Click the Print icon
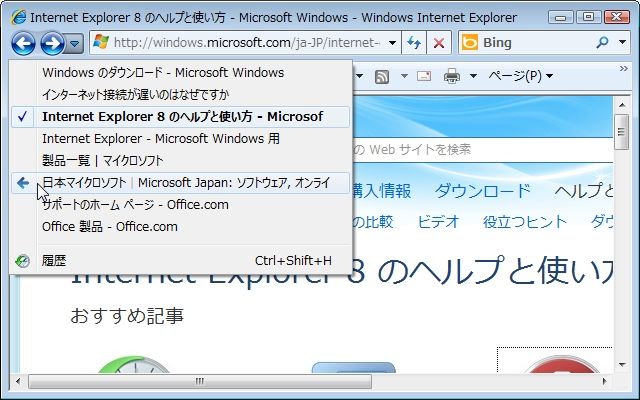Viewport: 640px width, 400px height. pos(452,76)
